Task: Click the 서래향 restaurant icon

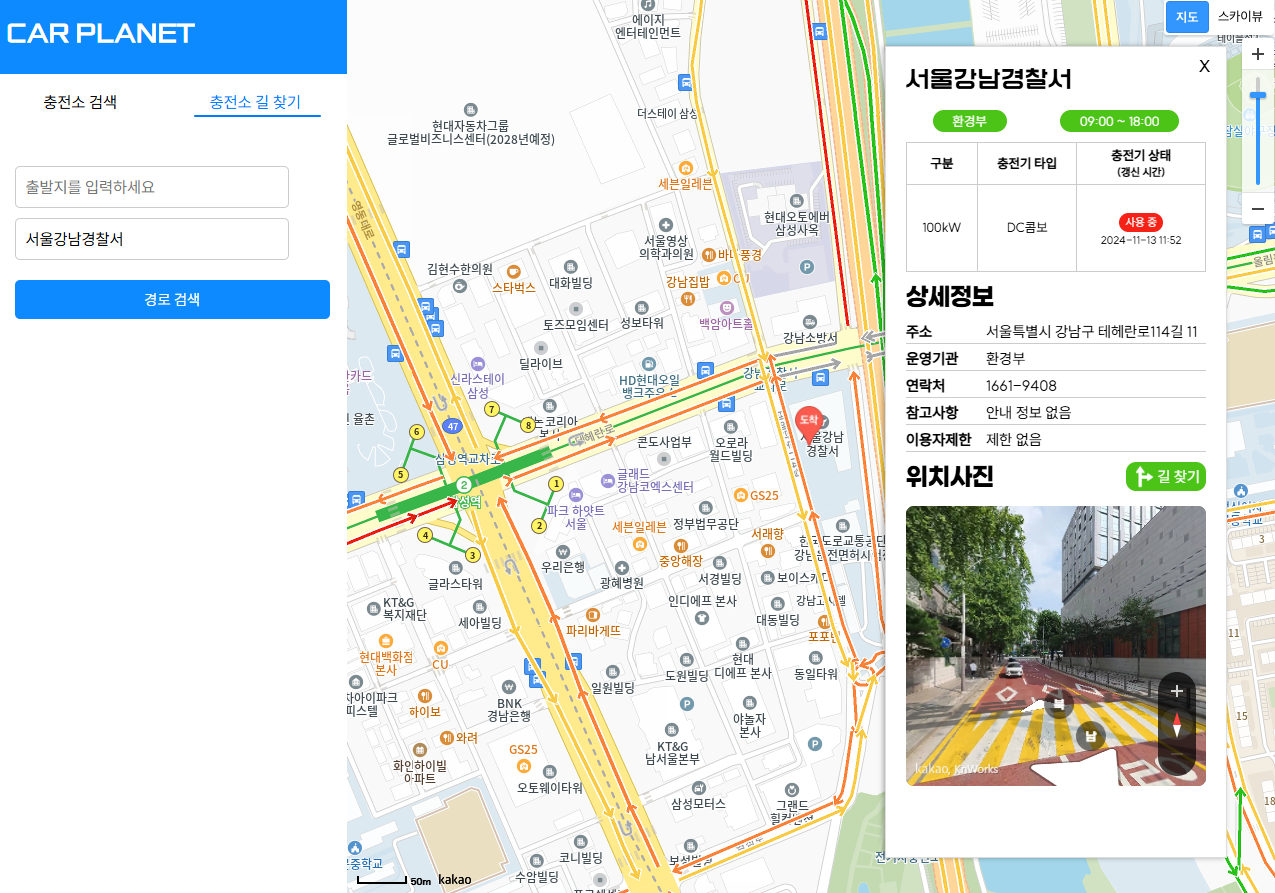Action: (x=768, y=550)
